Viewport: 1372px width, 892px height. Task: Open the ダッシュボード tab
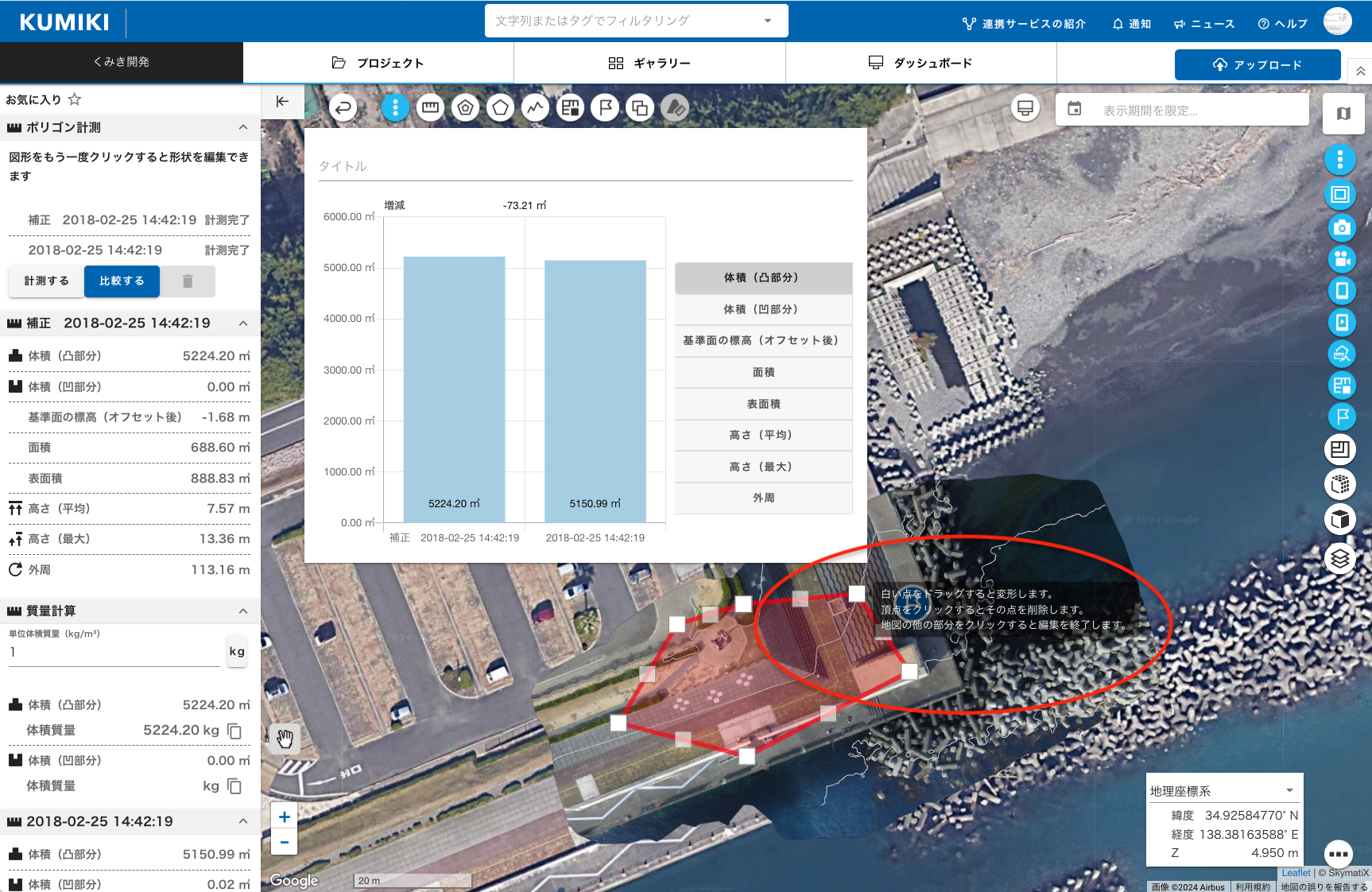(x=920, y=63)
